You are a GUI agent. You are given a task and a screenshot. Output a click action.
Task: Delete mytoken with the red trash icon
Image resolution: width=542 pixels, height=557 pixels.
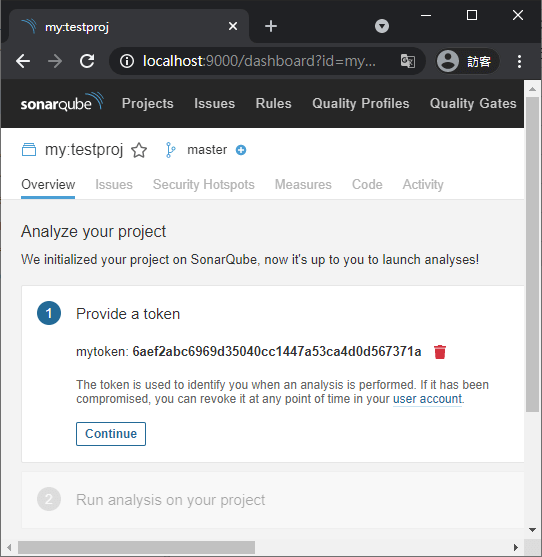coord(440,352)
